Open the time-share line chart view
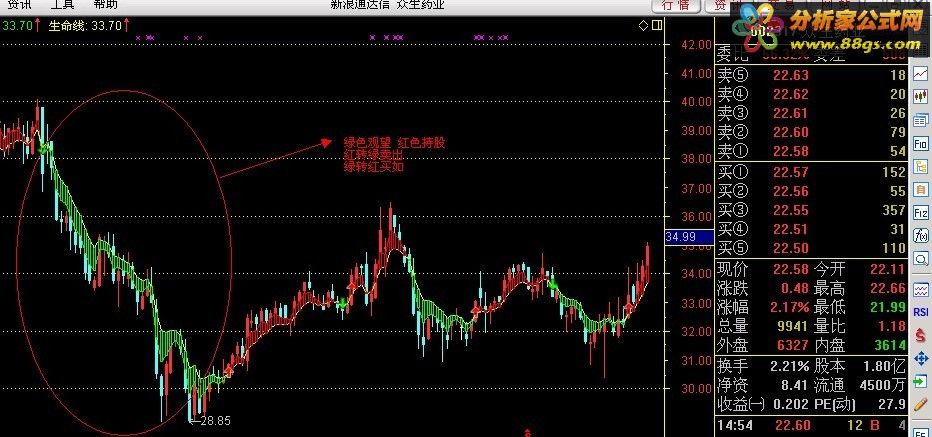 point(921,72)
